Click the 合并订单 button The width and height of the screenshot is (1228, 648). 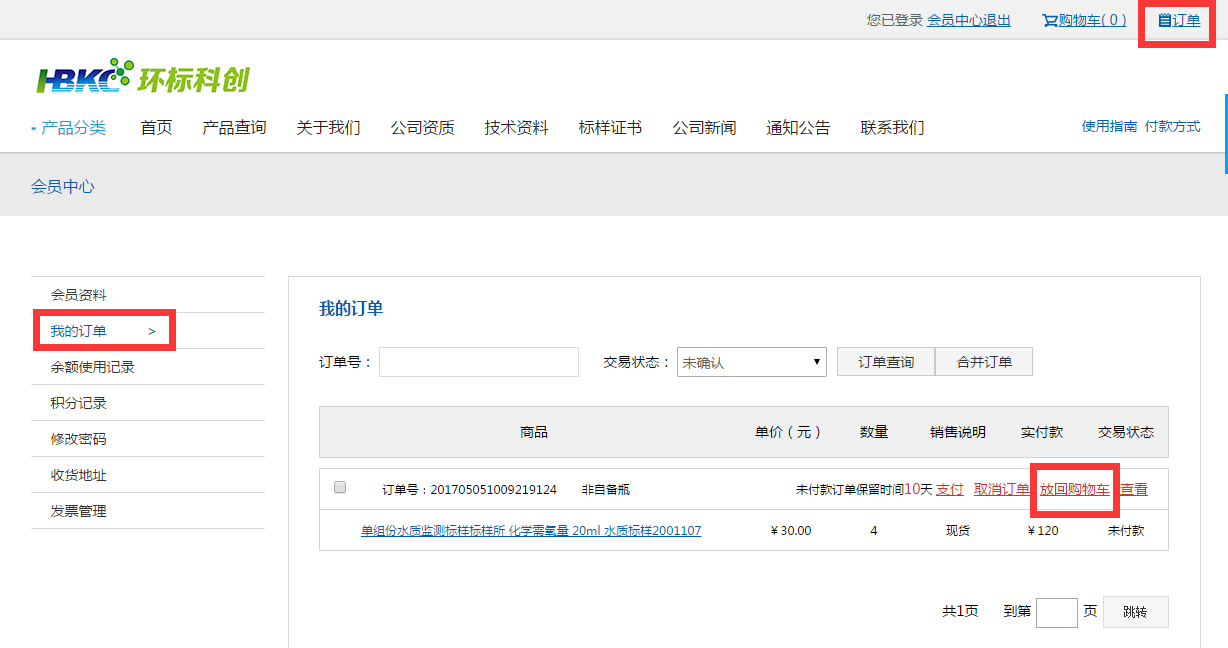click(984, 362)
